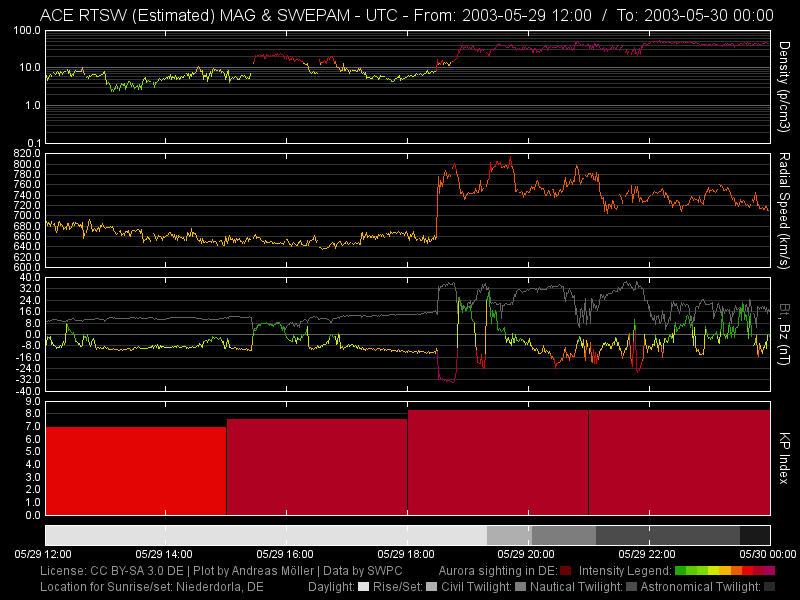The width and height of the screenshot is (800, 600).
Task: Click the Rise/Set legend swatch
Action: coord(432,587)
